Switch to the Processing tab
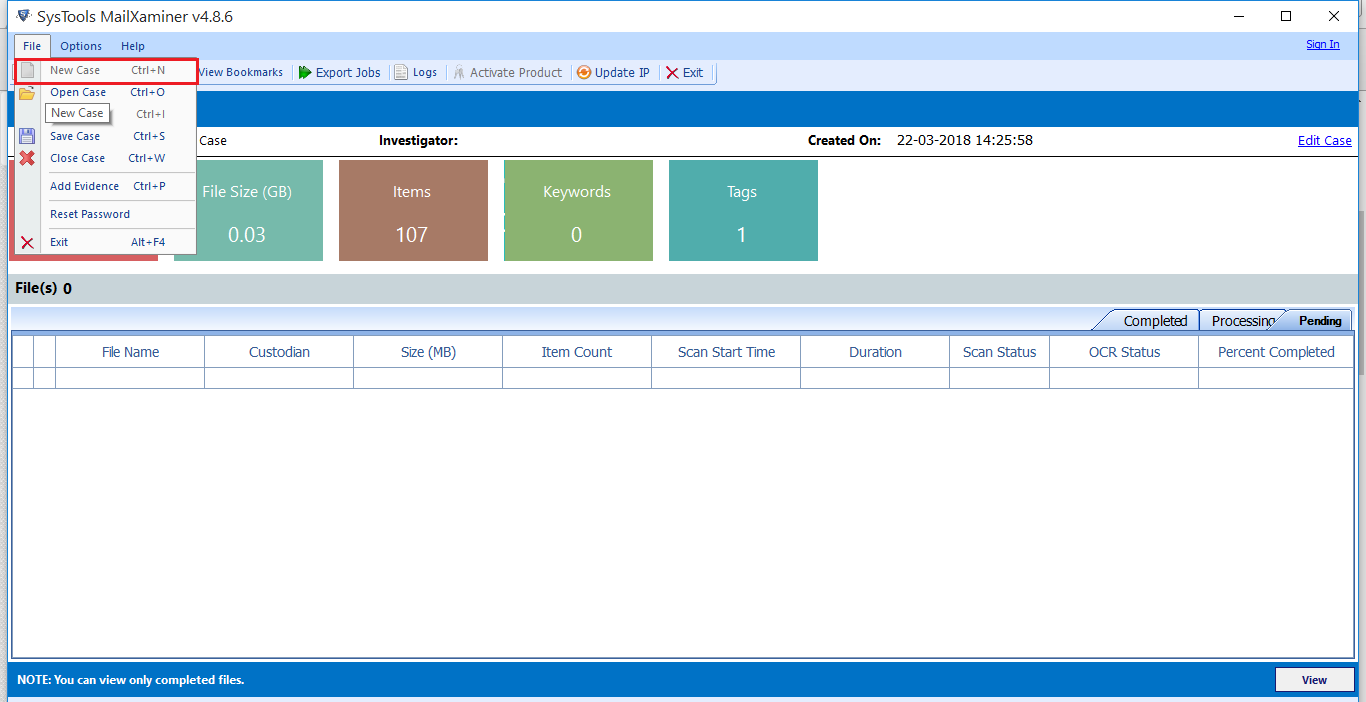 pyautogui.click(x=1242, y=321)
